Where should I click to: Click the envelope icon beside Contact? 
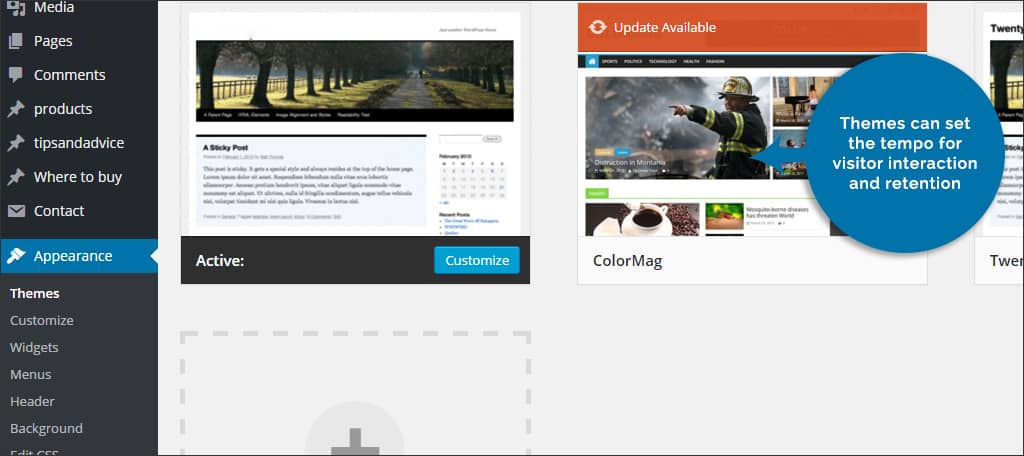click(16, 211)
